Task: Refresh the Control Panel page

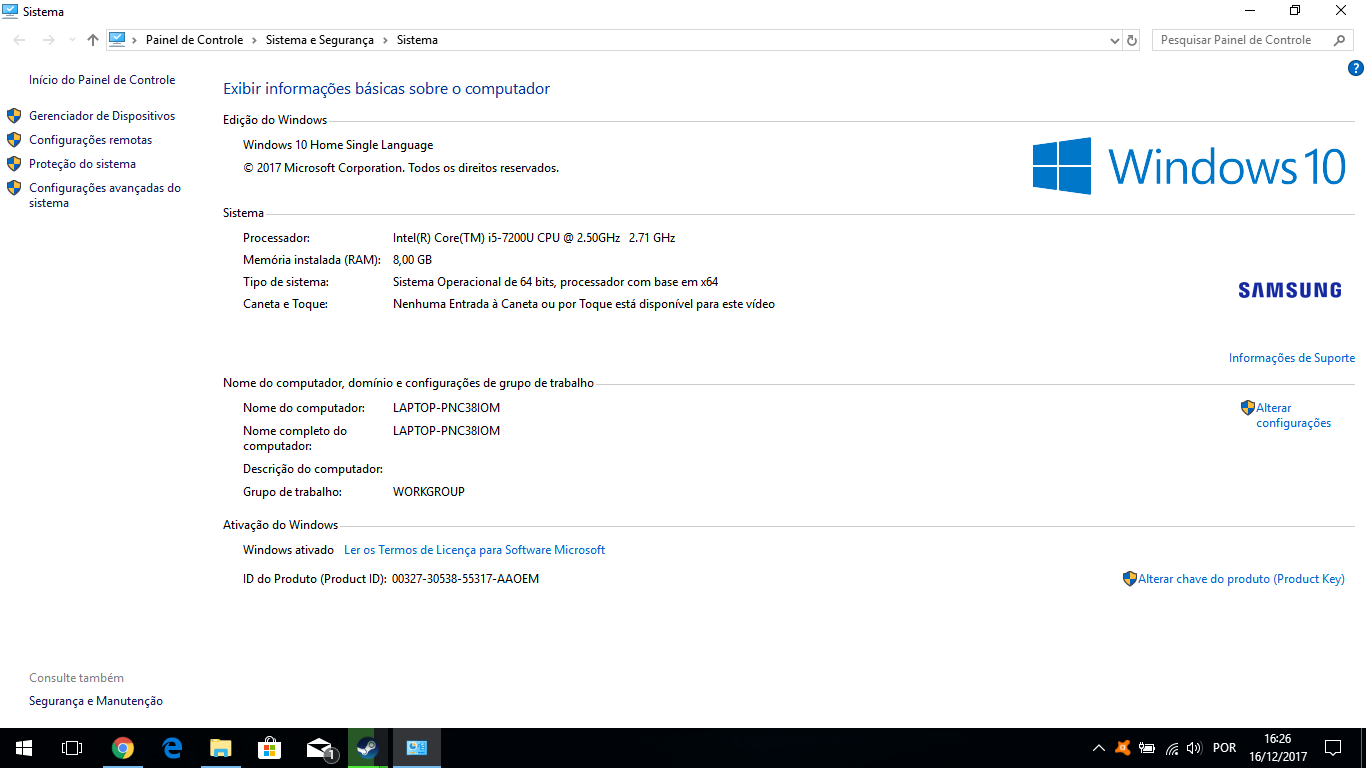Action: click(x=1132, y=40)
